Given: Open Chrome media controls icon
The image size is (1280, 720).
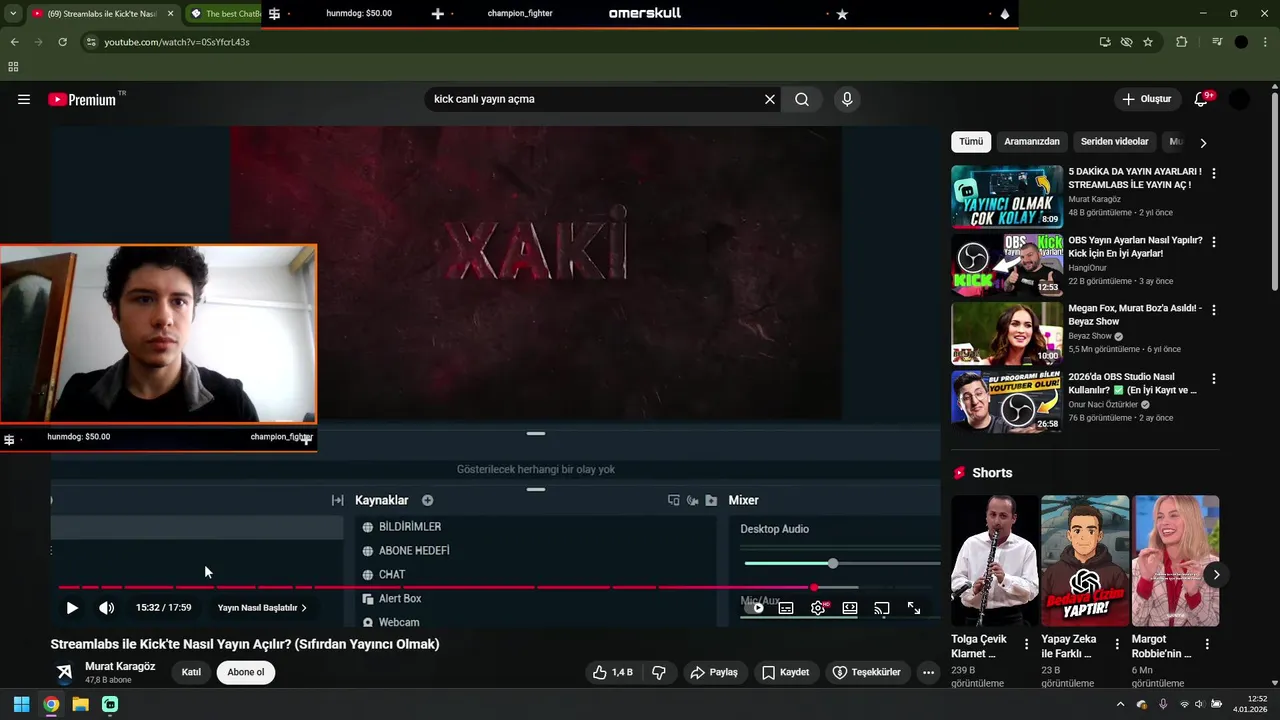Looking at the screenshot, I should 1216,42.
